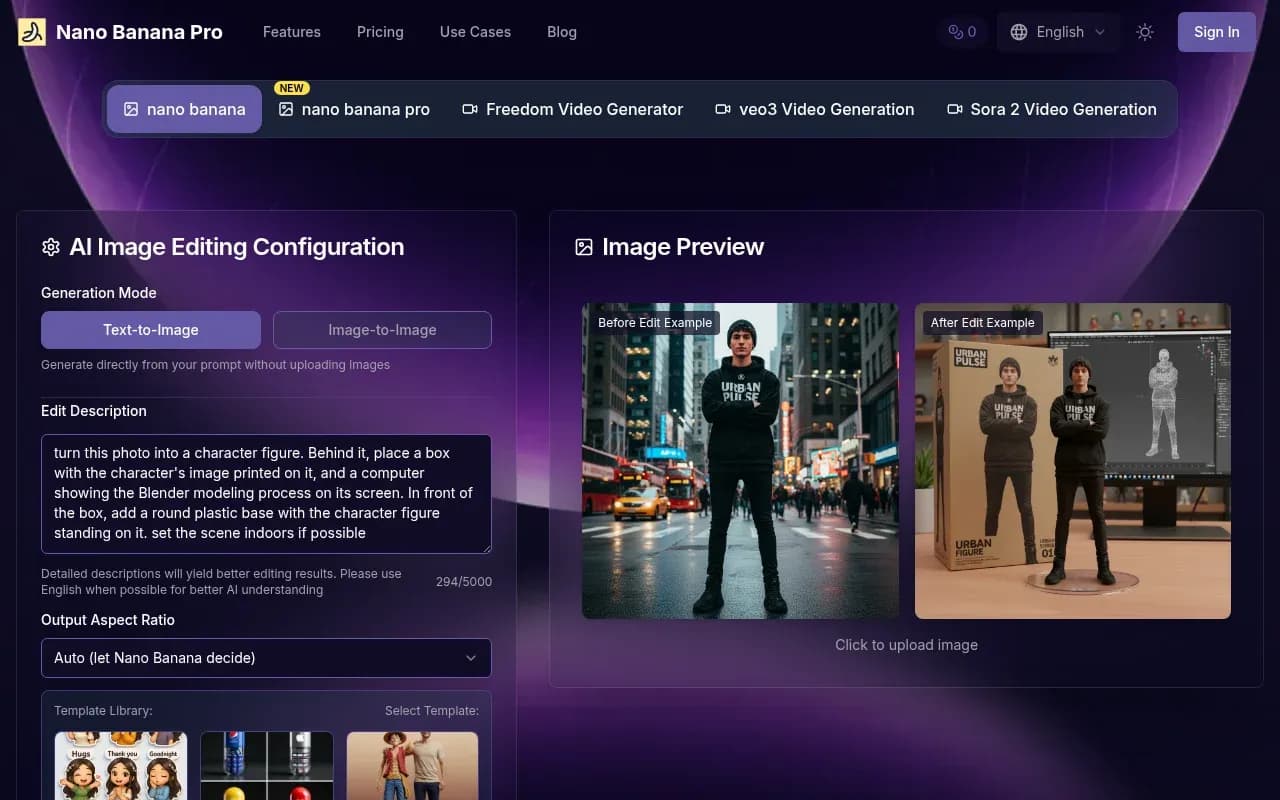Expand the English language dropdown chevron
Image resolution: width=1280 pixels, height=800 pixels.
pyautogui.click(x=1100, y=32)
